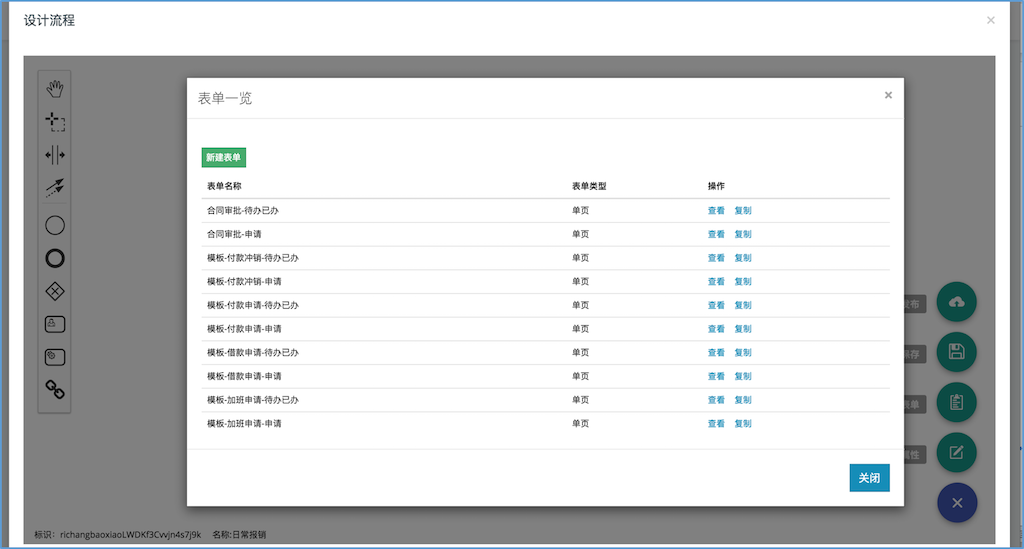Insert an exclusive gateway diamond
The width and height of the screenshot is (1024, 549).
coord(55,291)
